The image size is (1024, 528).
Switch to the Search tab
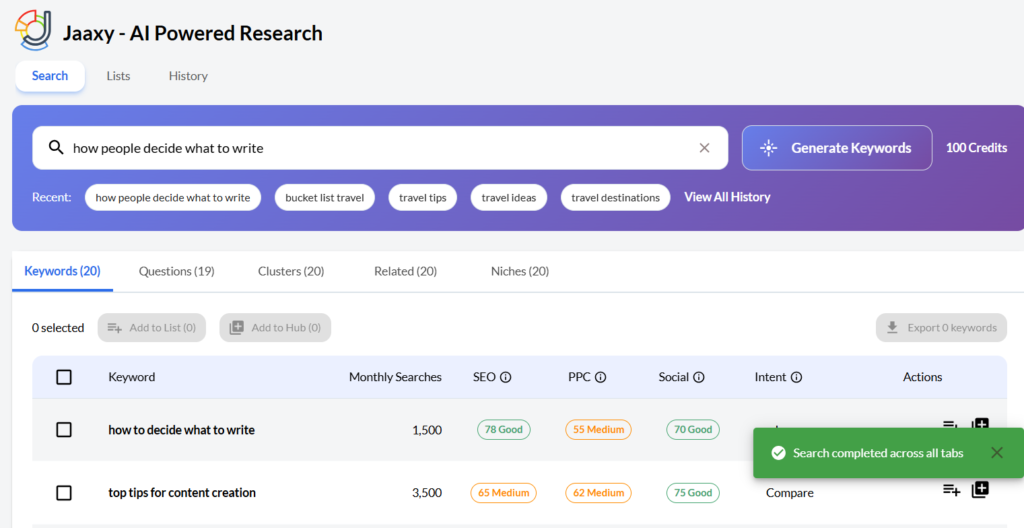coord(50,76)
